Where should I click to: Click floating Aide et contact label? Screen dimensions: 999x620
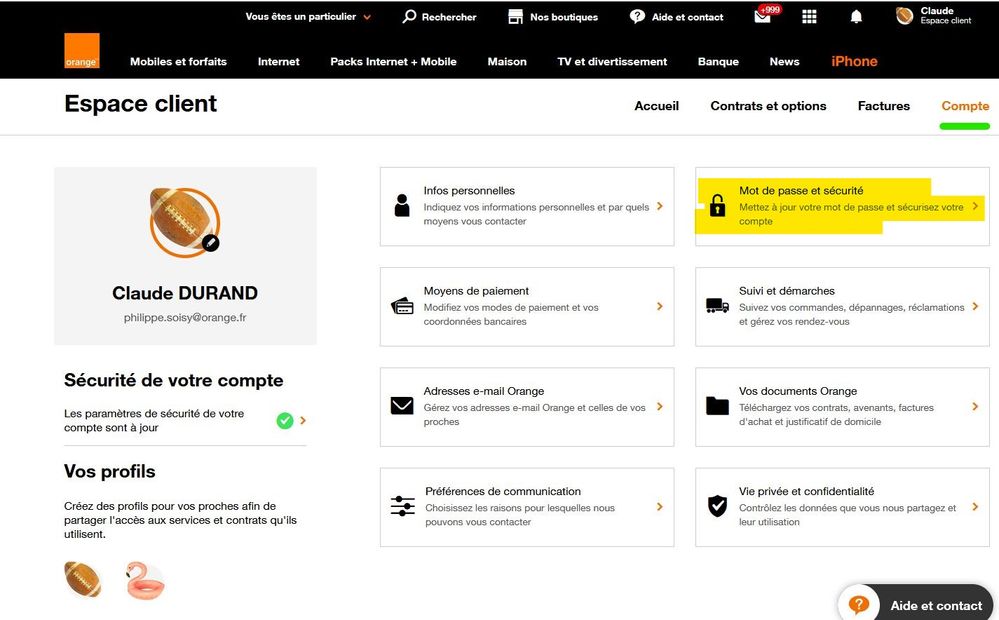(936, 606)
